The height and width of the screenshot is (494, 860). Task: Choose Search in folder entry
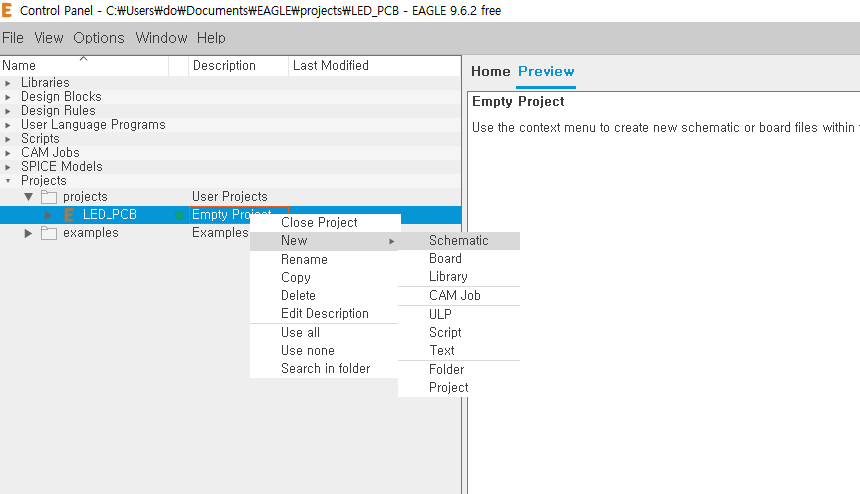pyautogui.click(x=325, y=369)
